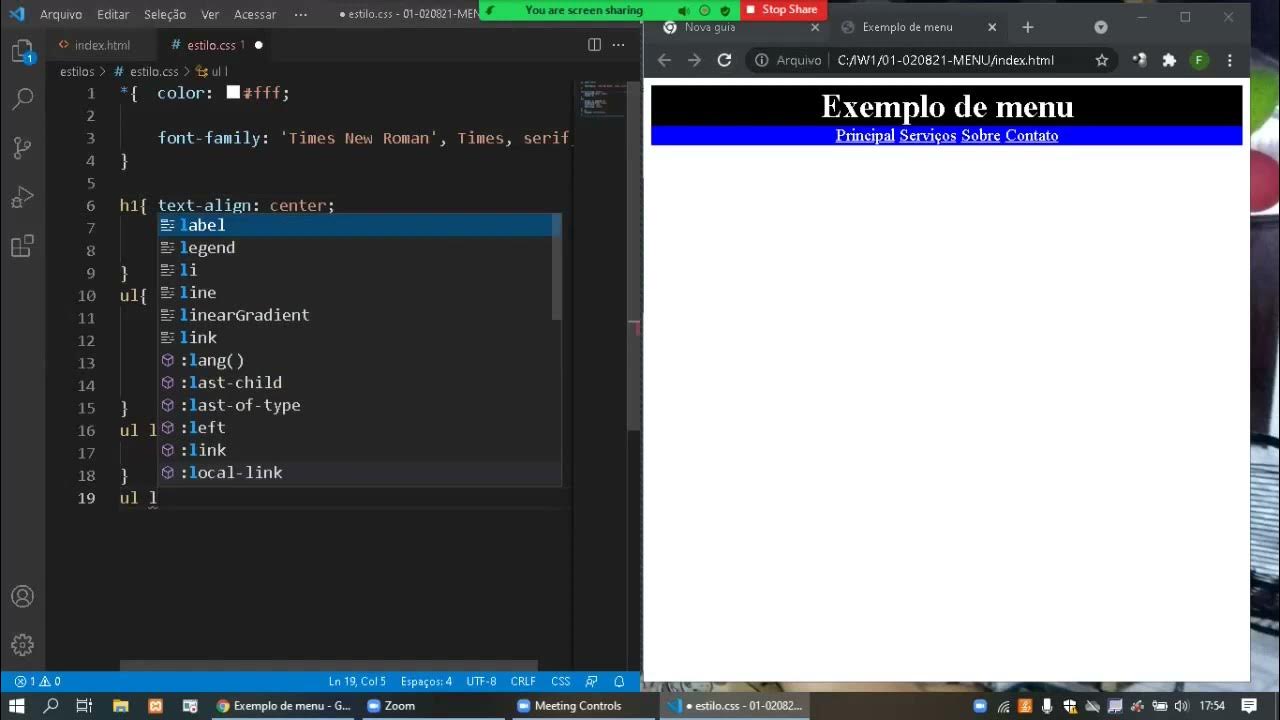Close the Exemplo de menu tab
This screenshot has height=720, width=1280.
[992, 27]
